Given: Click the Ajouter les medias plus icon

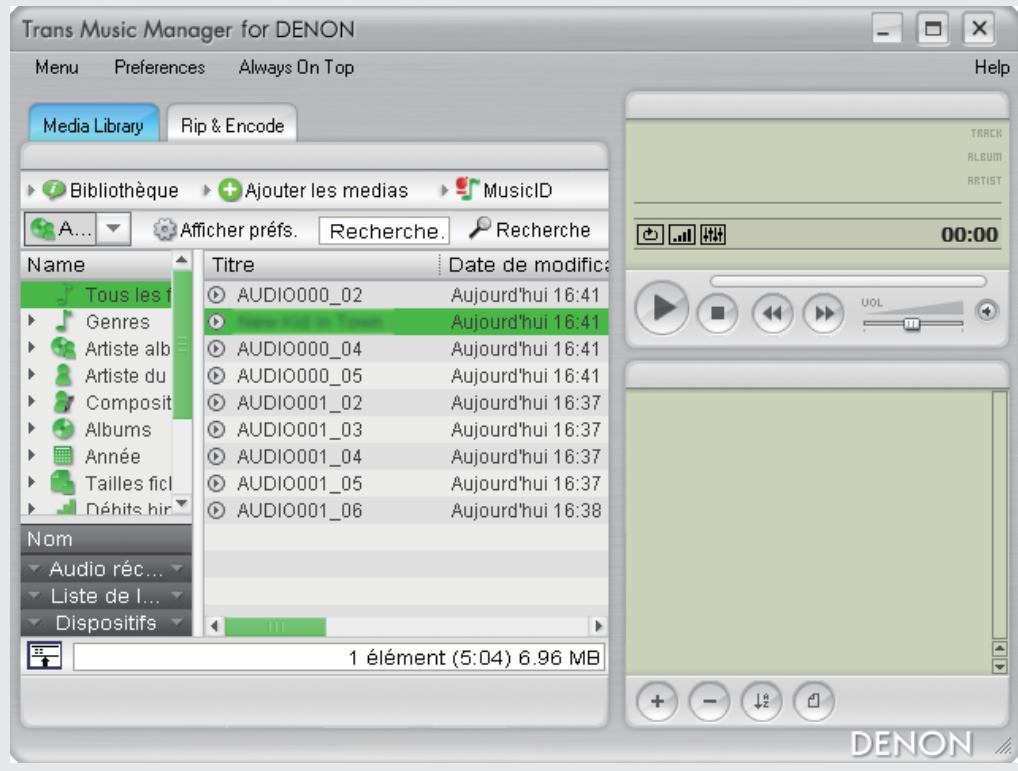Looking at the screenshot, I should point(229,190).
